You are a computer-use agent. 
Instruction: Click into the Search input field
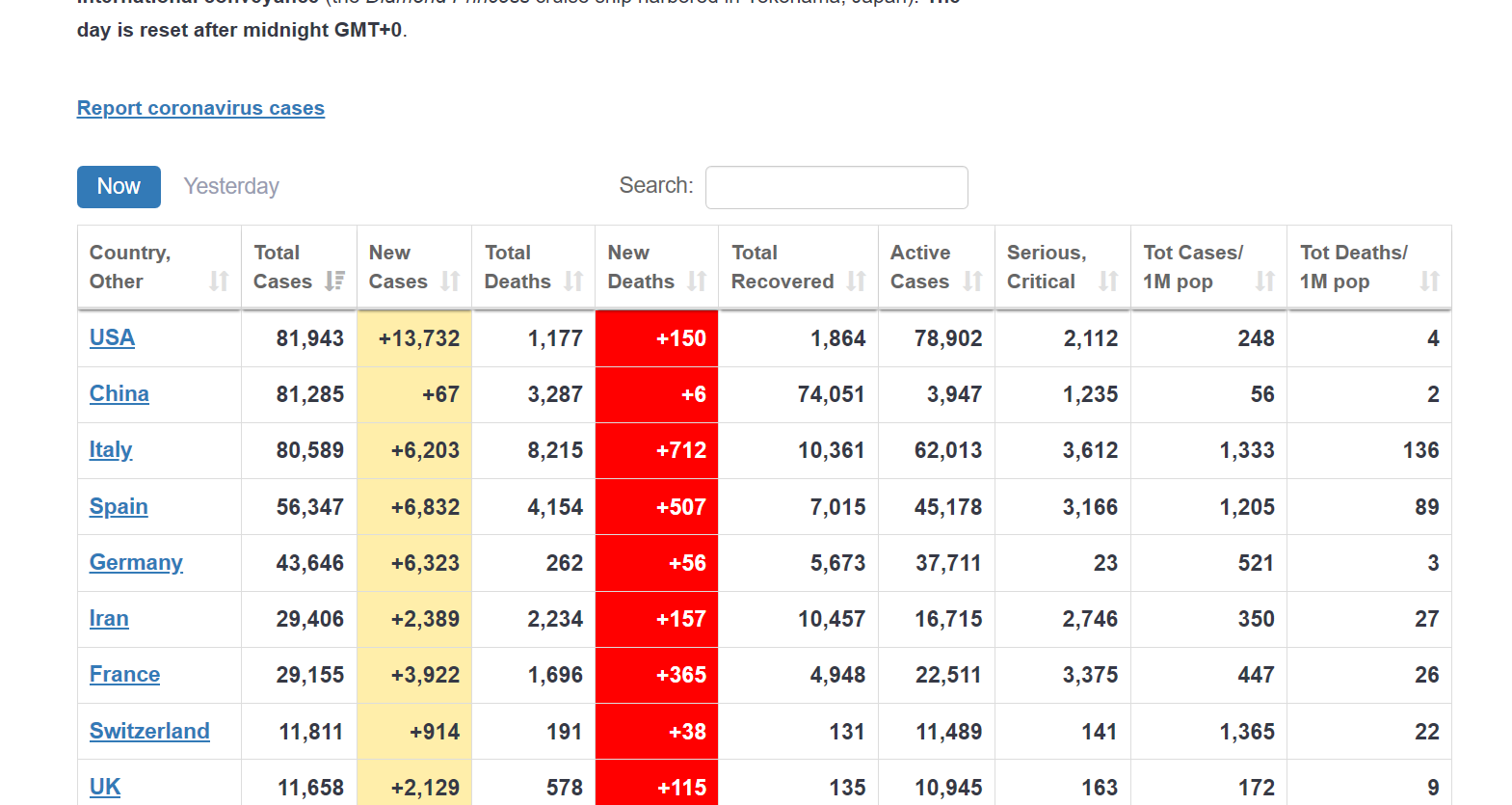coord(836,187)
